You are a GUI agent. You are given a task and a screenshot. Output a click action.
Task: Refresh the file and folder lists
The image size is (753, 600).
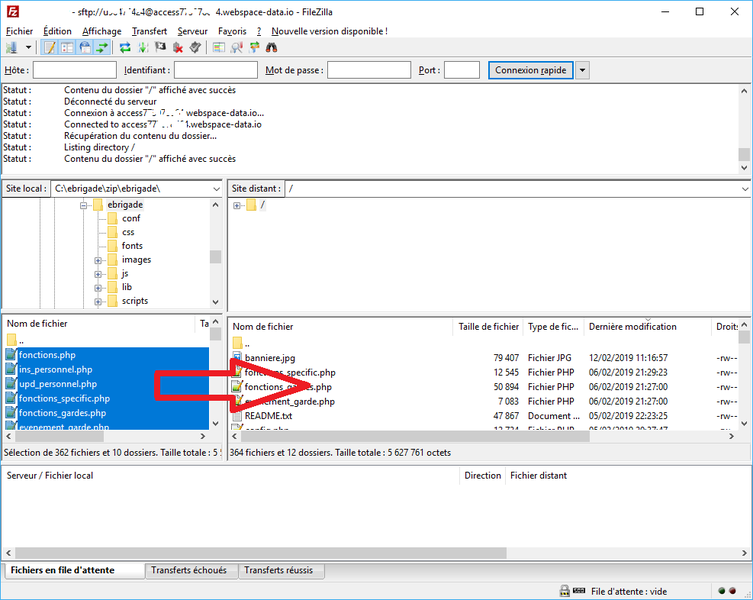(x=125, y=48)
